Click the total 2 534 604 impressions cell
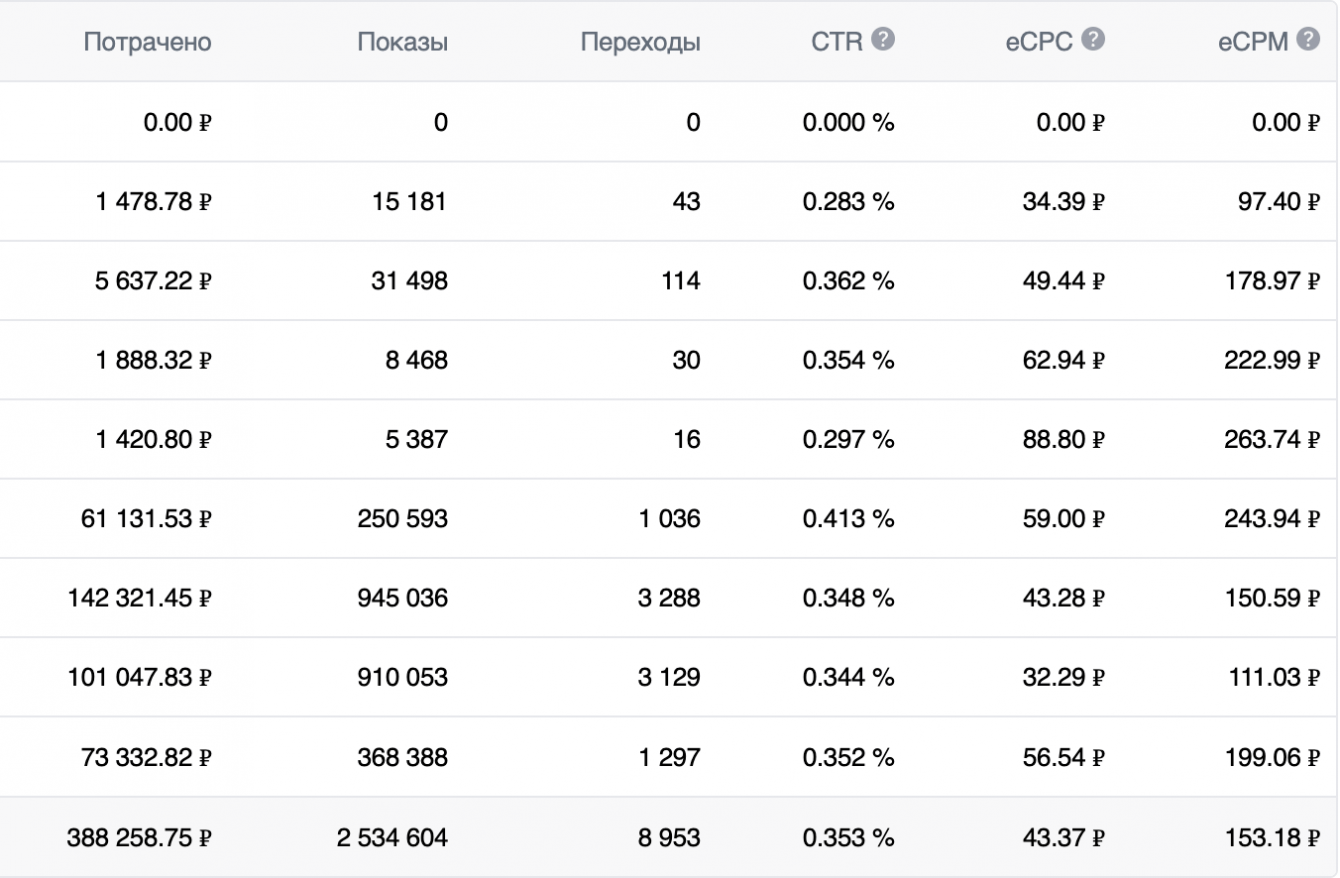 392,838
